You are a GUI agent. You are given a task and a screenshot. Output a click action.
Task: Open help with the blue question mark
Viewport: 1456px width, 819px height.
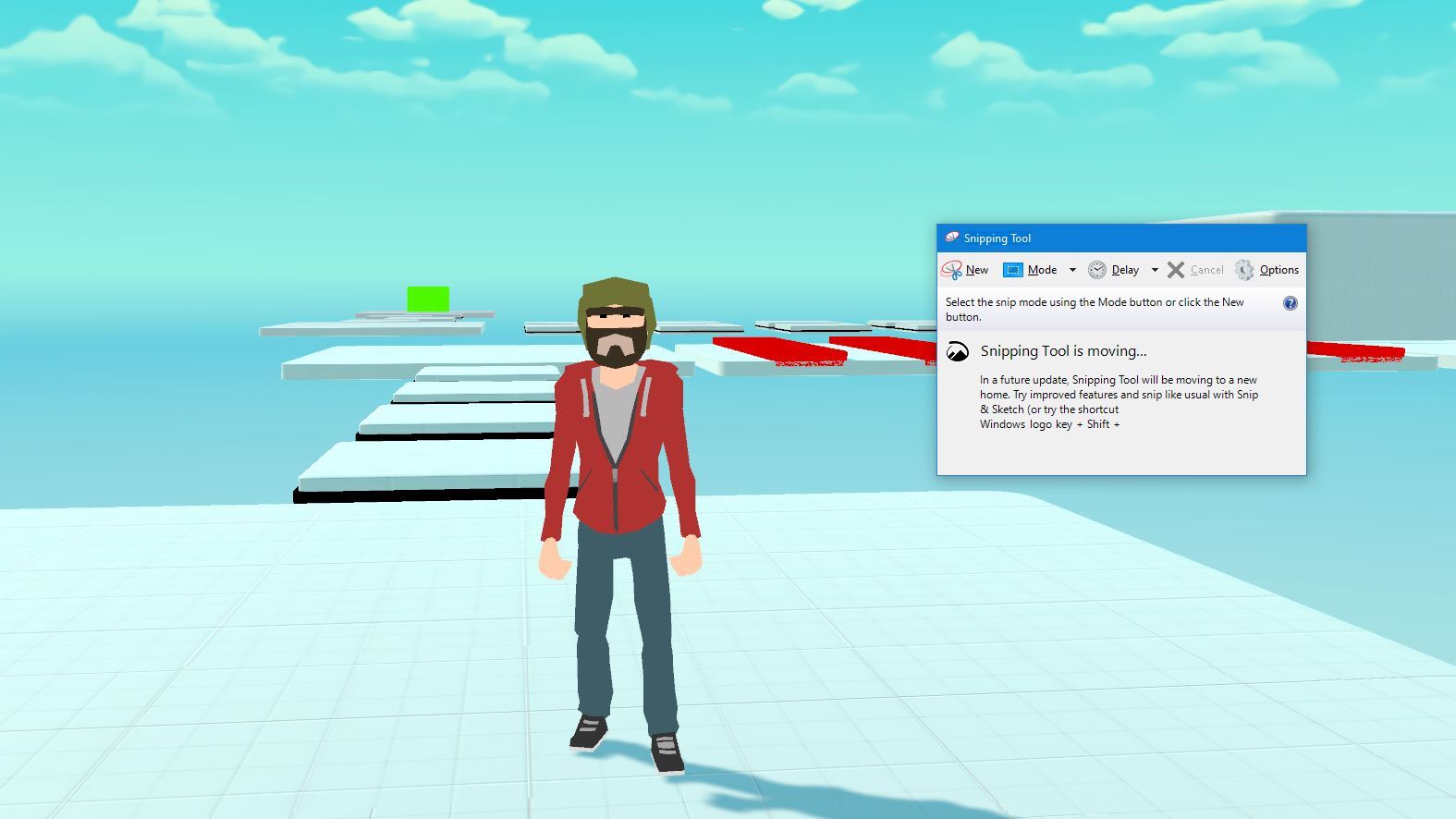pos(1291,303)
